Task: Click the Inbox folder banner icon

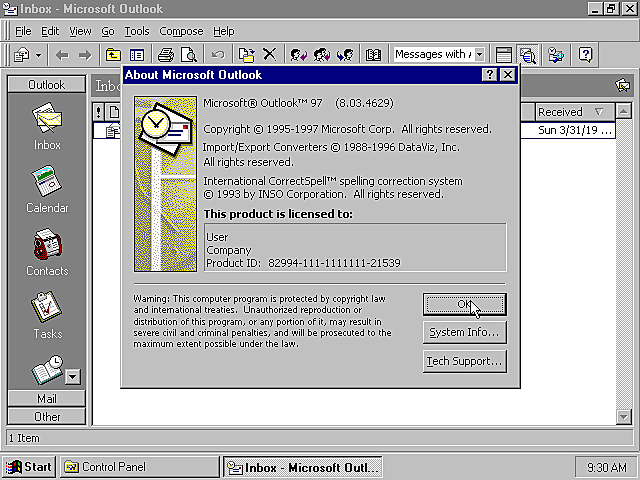Action: 622,85
